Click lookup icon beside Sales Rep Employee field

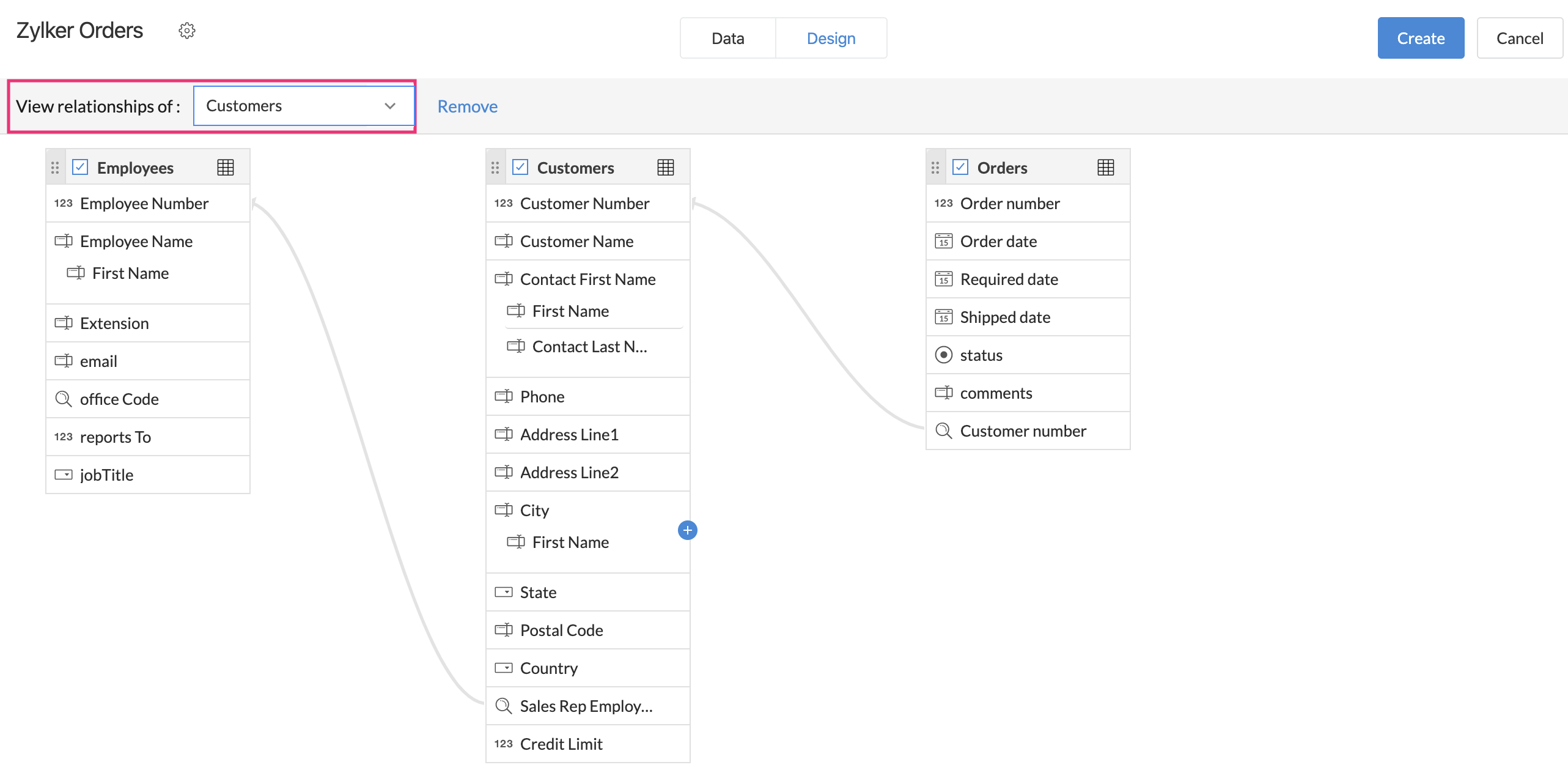pos(503,706)
